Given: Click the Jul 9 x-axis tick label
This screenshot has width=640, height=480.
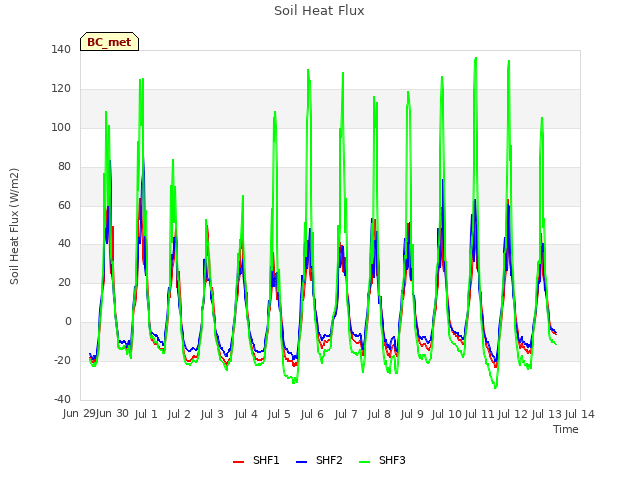Looking at the screenshot, I should [412, 414].
